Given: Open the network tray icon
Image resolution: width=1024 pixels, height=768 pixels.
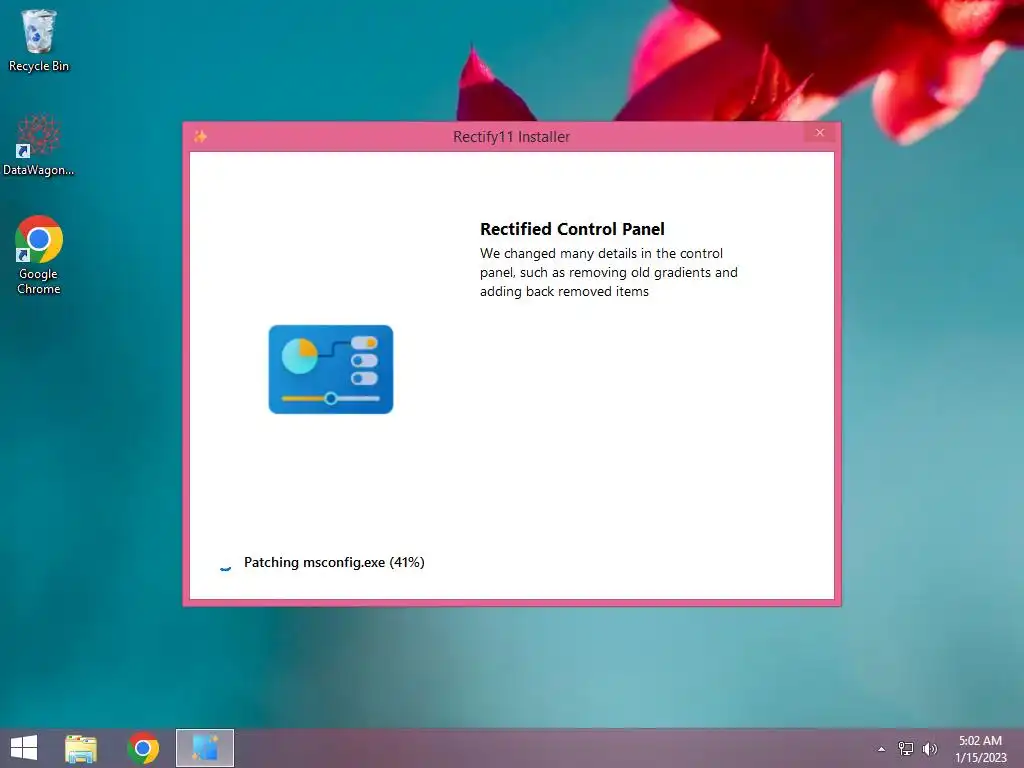Looking at the screenshot, I should (x=906, y=749).
